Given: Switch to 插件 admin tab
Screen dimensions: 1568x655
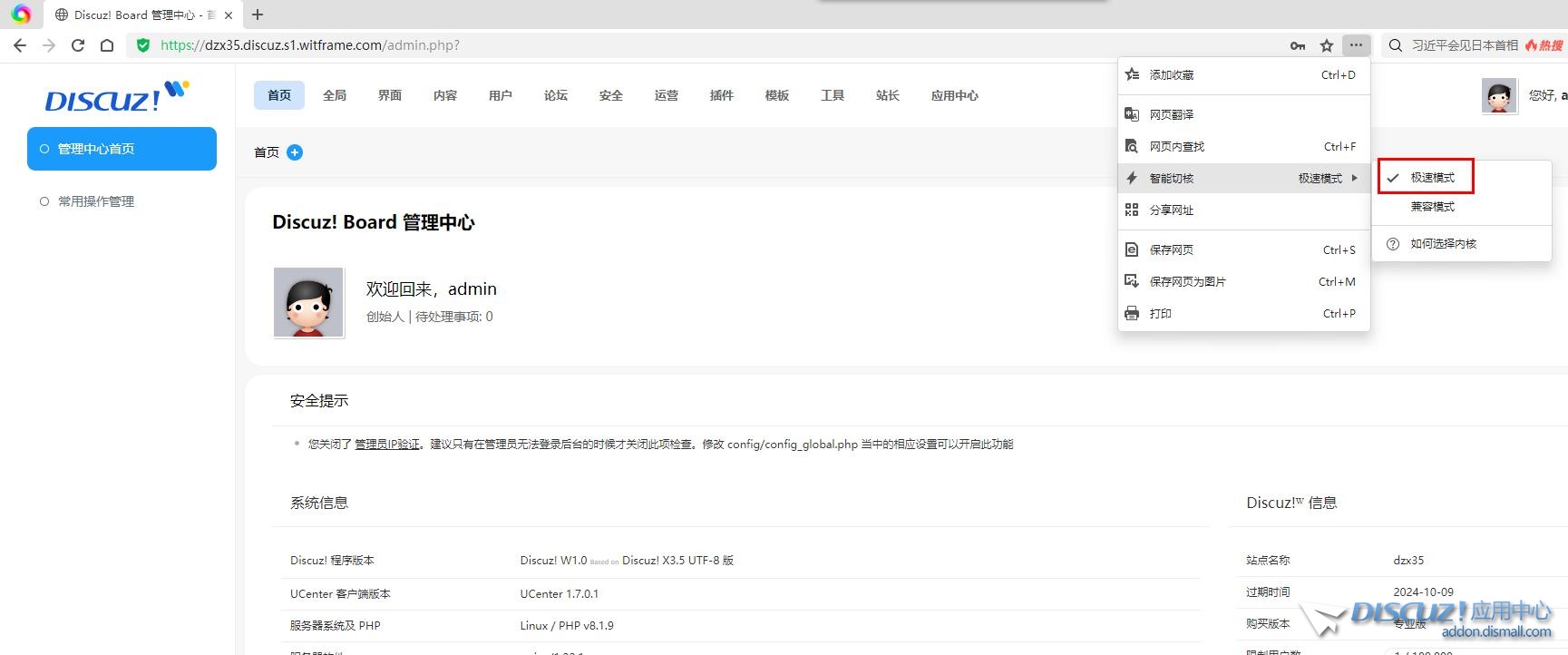Looking at the screenshot, I should [x=722, y=95].
